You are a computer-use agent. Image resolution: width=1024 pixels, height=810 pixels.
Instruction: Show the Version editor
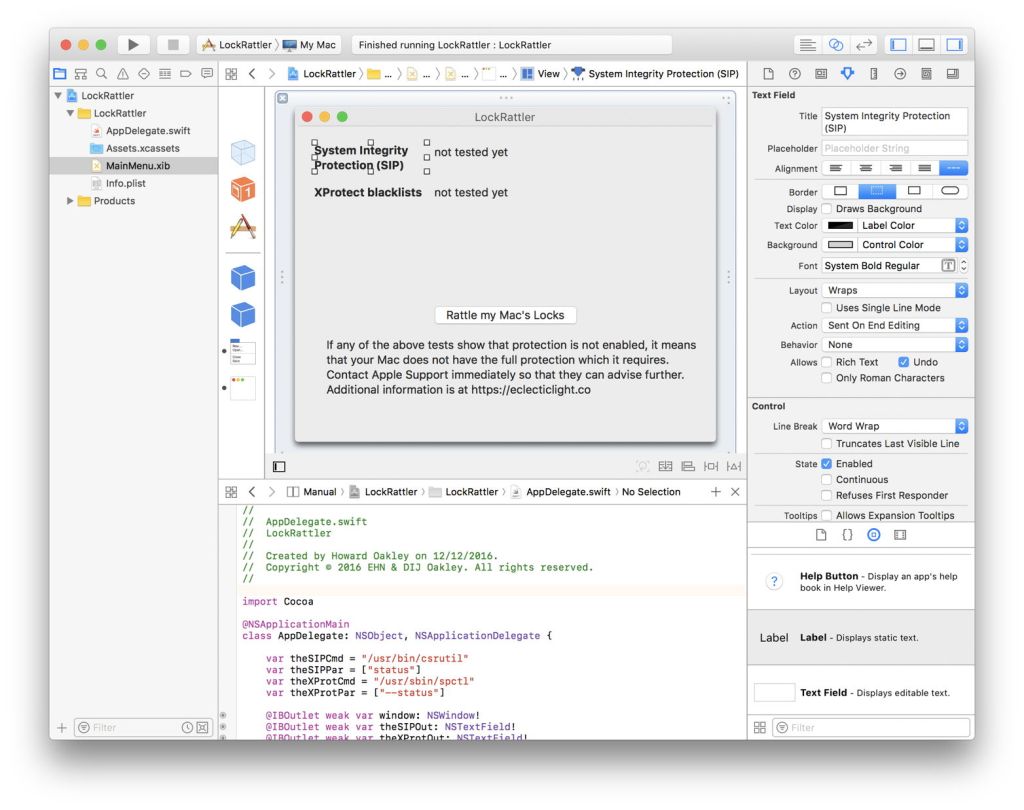point(864,45)
